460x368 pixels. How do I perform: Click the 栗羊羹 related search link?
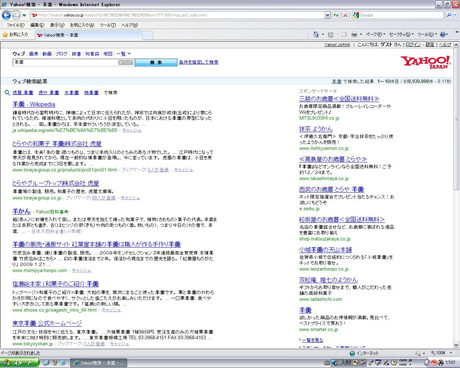pos(91,93)
